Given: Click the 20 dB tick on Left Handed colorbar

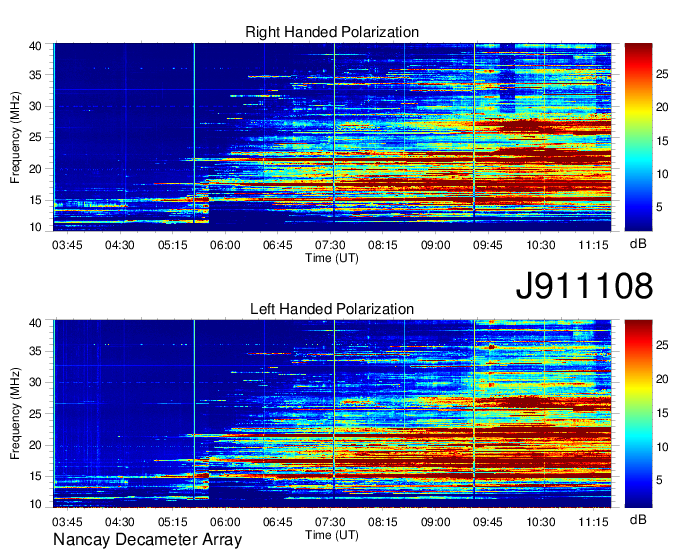Looking at the screenshot, I should 662,379.
